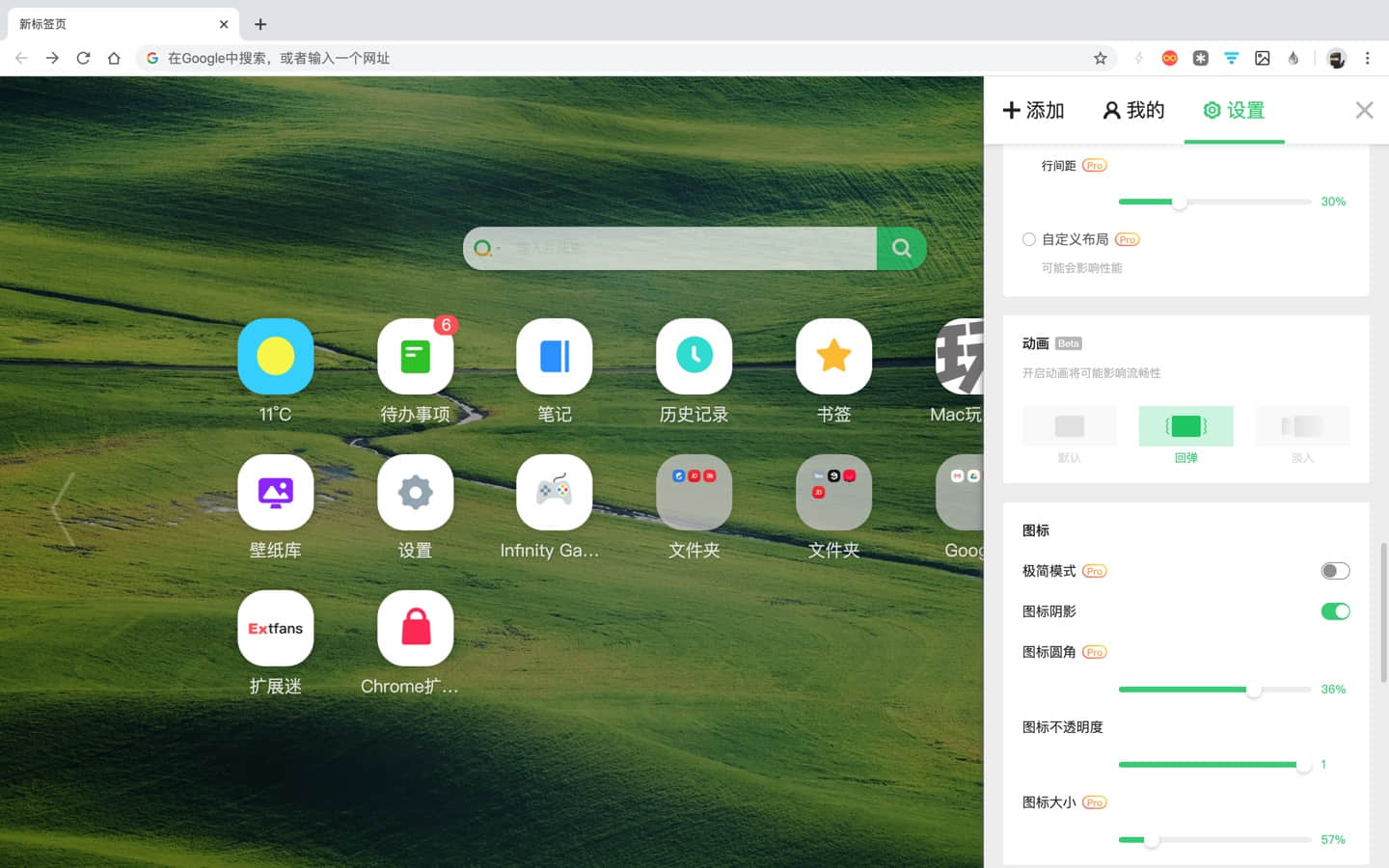Open the 扩展迷 Extfans icon

(276, 628)
